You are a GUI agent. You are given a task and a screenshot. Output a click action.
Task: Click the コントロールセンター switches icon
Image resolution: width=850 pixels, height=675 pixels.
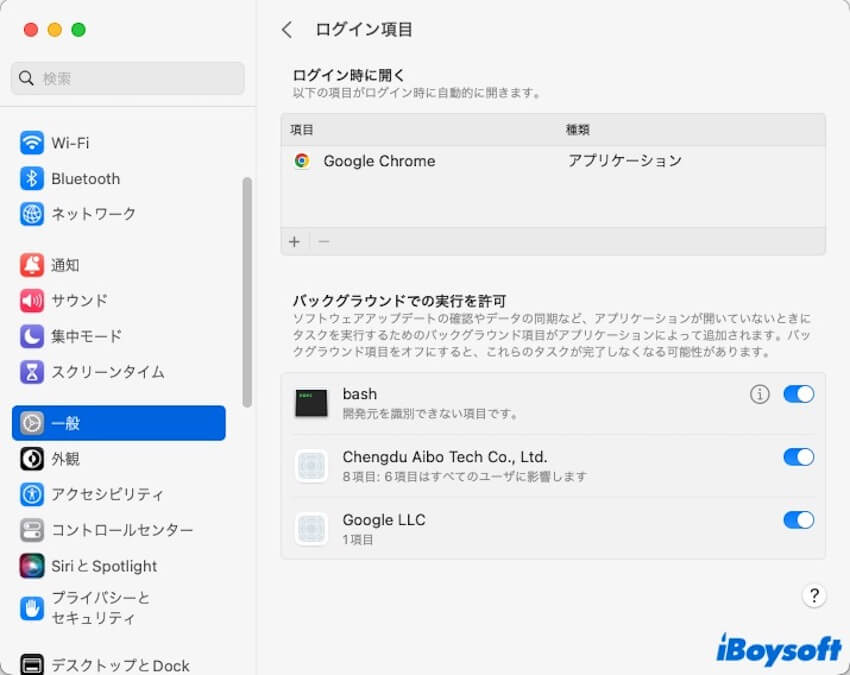(32, 530)
